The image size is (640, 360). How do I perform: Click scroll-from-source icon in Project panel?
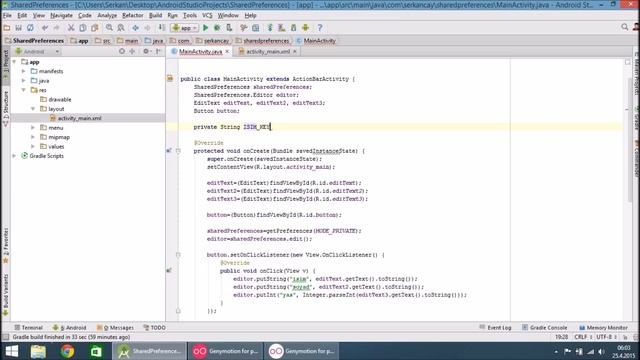point(122,51)
